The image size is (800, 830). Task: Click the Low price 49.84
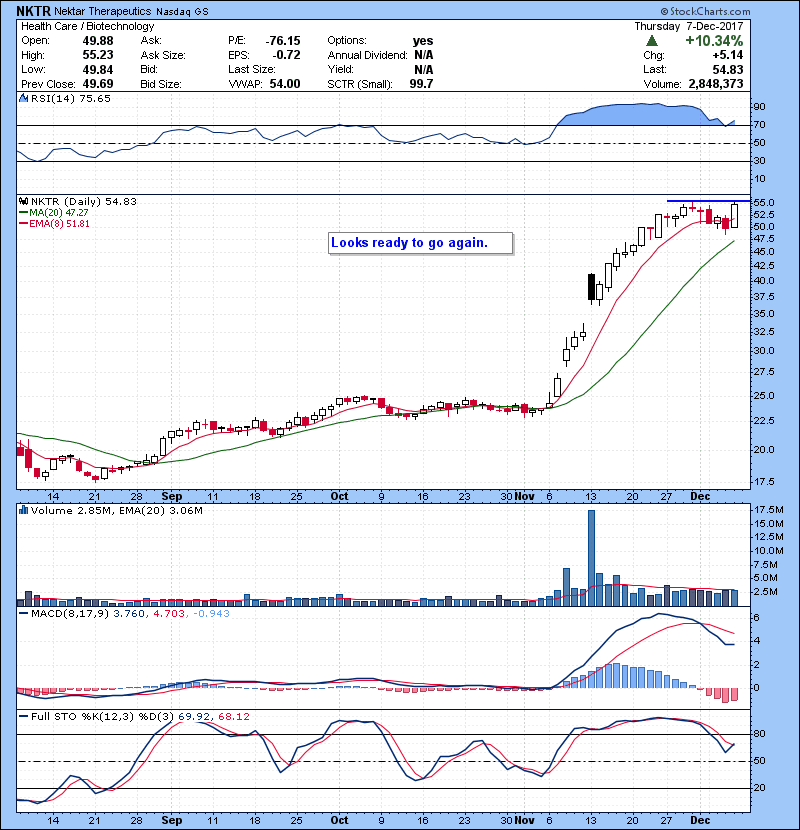point(98,69)
